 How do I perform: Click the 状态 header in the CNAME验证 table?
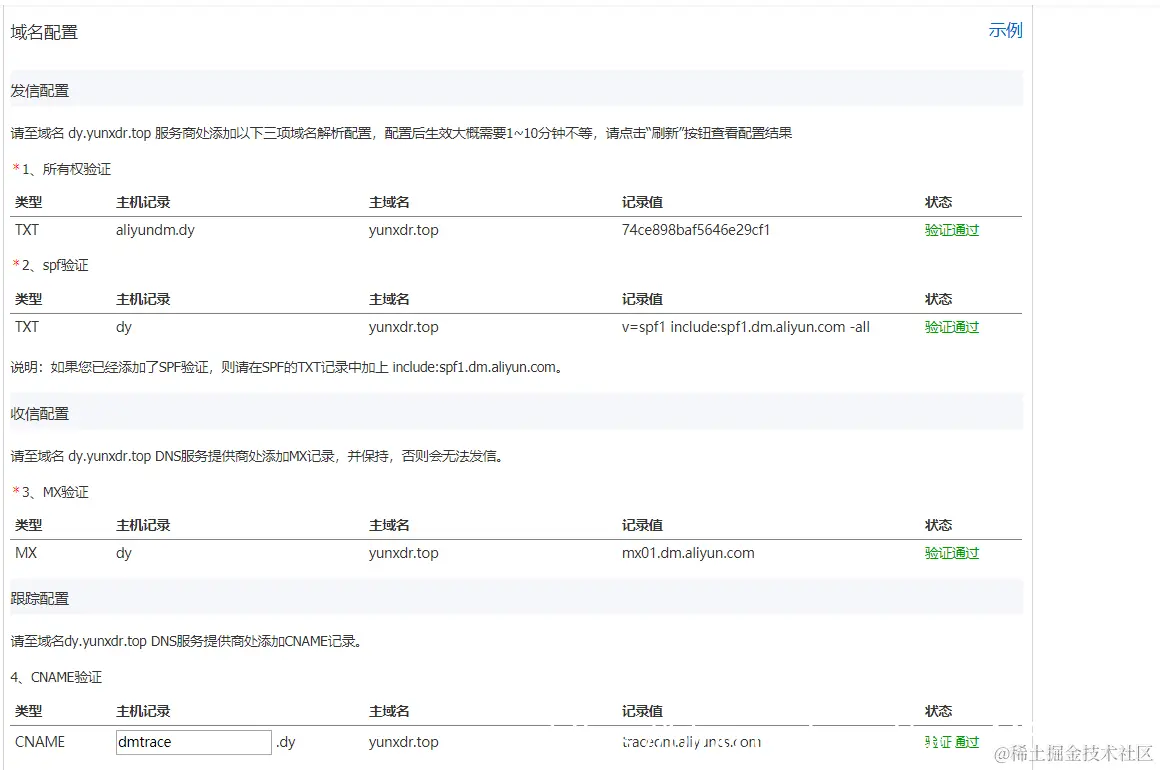tap(938, 711)
